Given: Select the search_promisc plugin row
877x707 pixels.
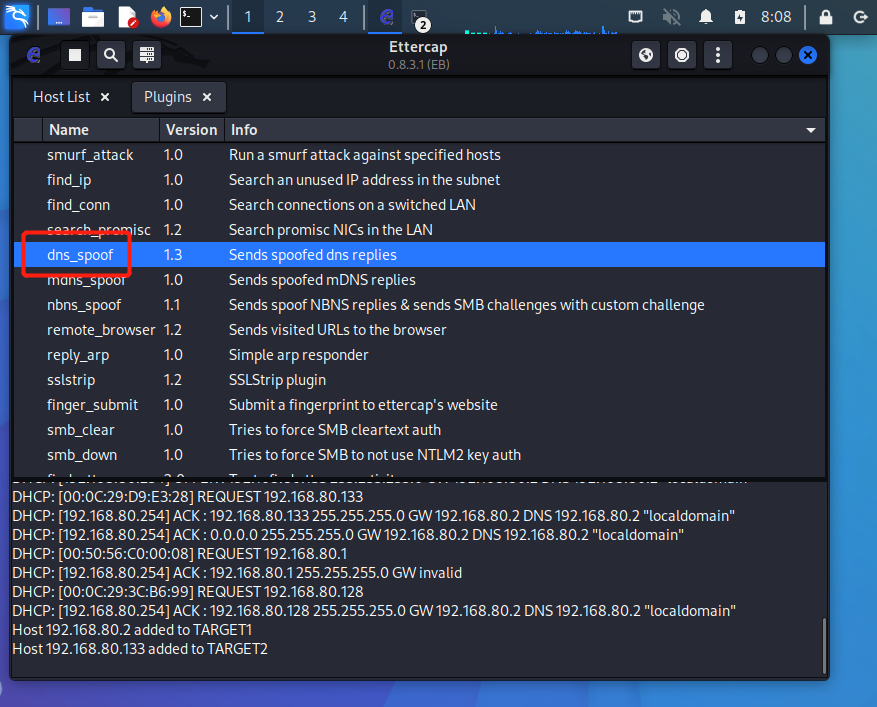Looking at the screenshot, I should pos(419,230).
